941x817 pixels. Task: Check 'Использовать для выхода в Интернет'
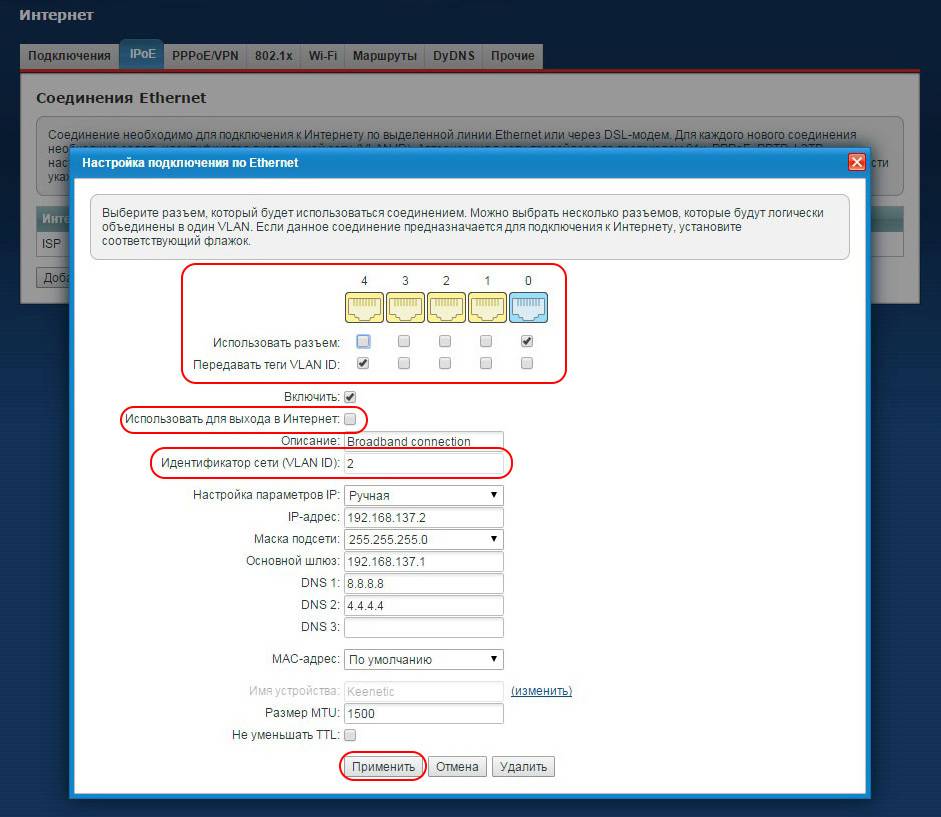(x=350, y=419)
